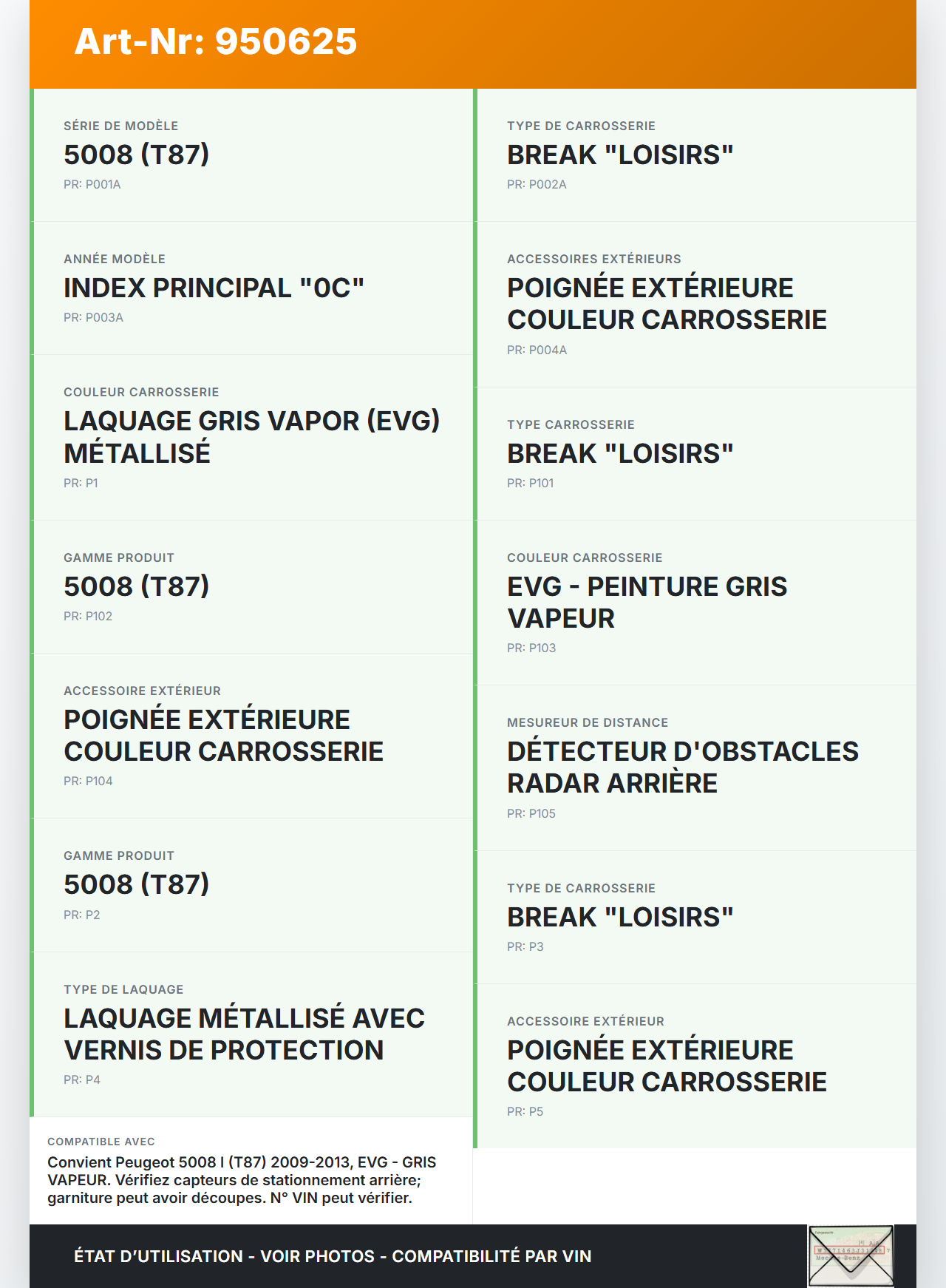This screenshot has height=1288, width=946.
Task: Select the Type de carrosserie card PR P002A
Action: click(x=695, y=155)
